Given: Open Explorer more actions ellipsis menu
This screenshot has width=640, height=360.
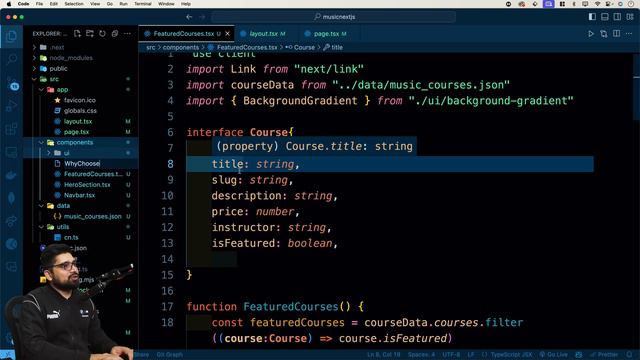Looking at the screenshot, I should (127, 33).
